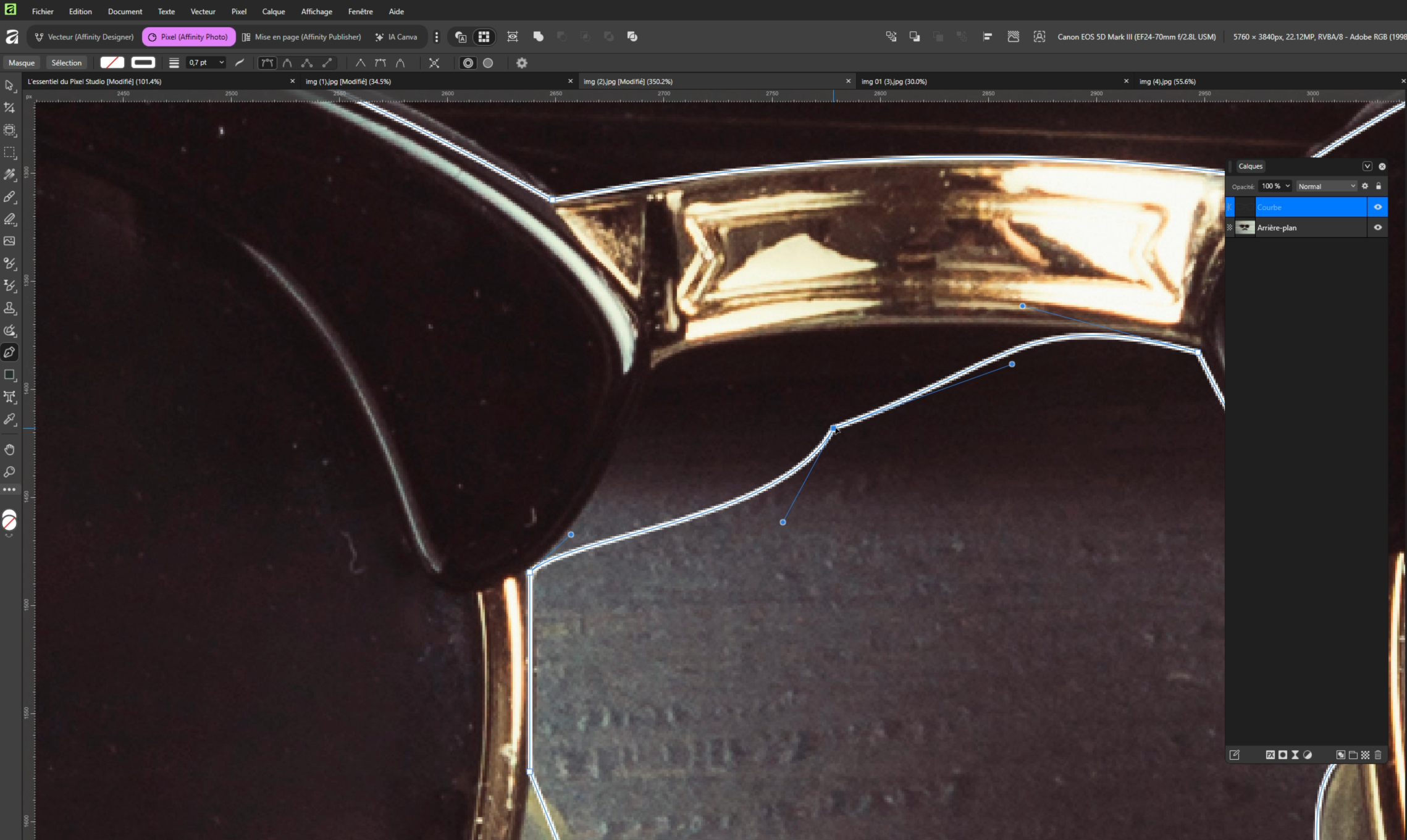Hide the Arrière-plan layer
The width and height of the screenshot is (1407, 840).
(x=1377, y=227)
